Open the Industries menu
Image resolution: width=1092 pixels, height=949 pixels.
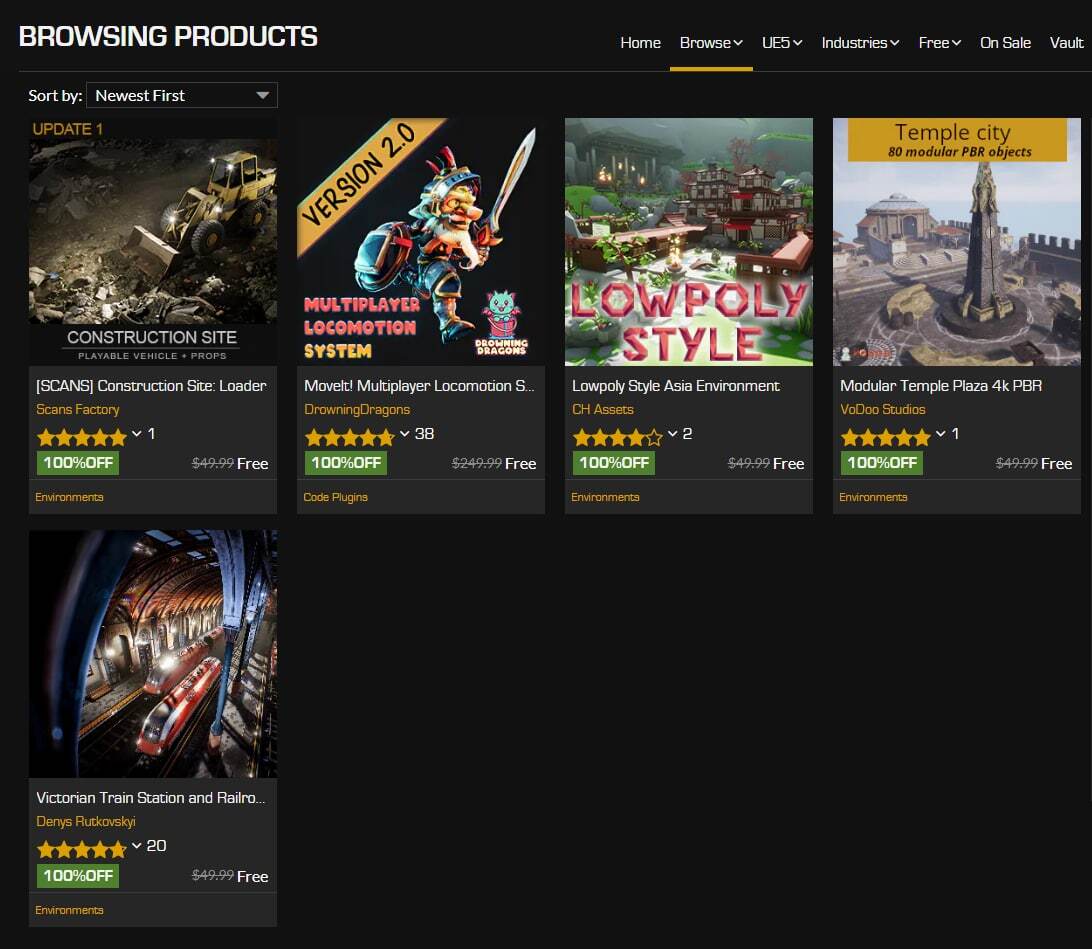click(x=860, y=43)
